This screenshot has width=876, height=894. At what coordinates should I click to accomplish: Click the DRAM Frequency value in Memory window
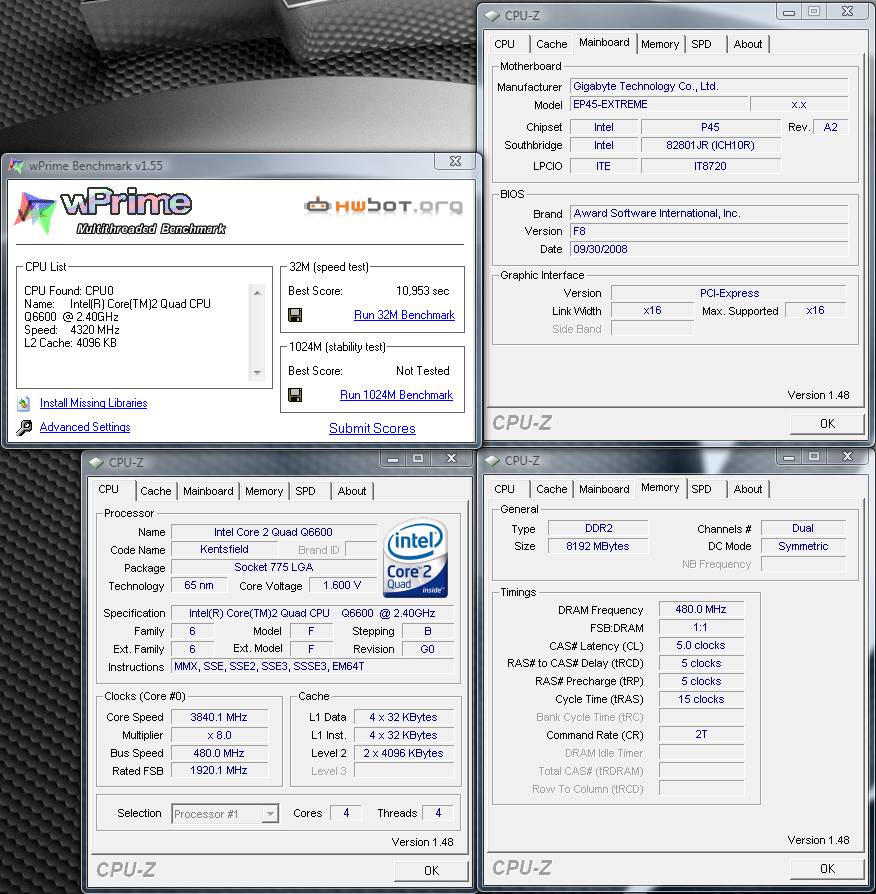(x=701, y=609)
